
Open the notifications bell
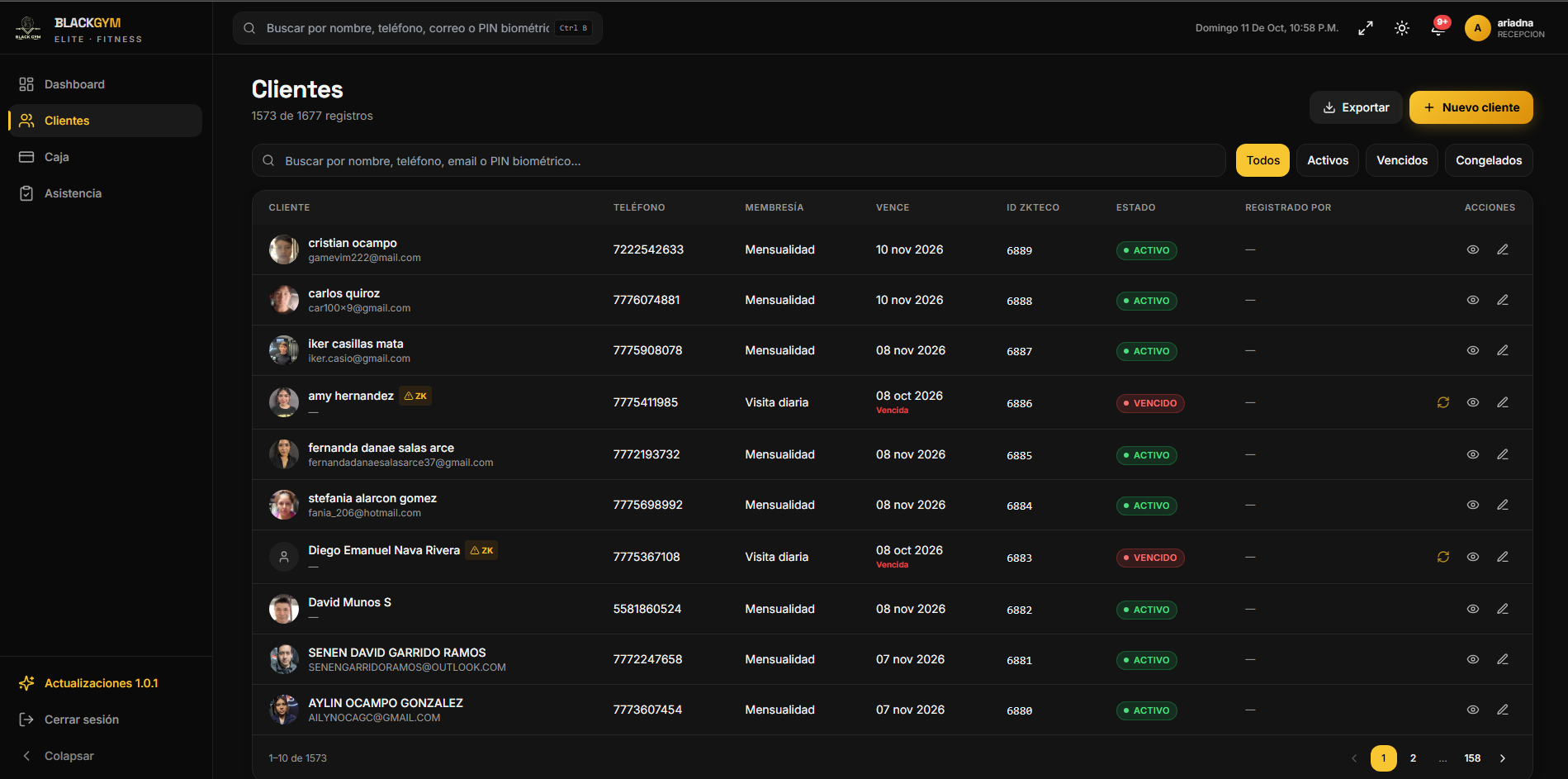(1438, 28)
